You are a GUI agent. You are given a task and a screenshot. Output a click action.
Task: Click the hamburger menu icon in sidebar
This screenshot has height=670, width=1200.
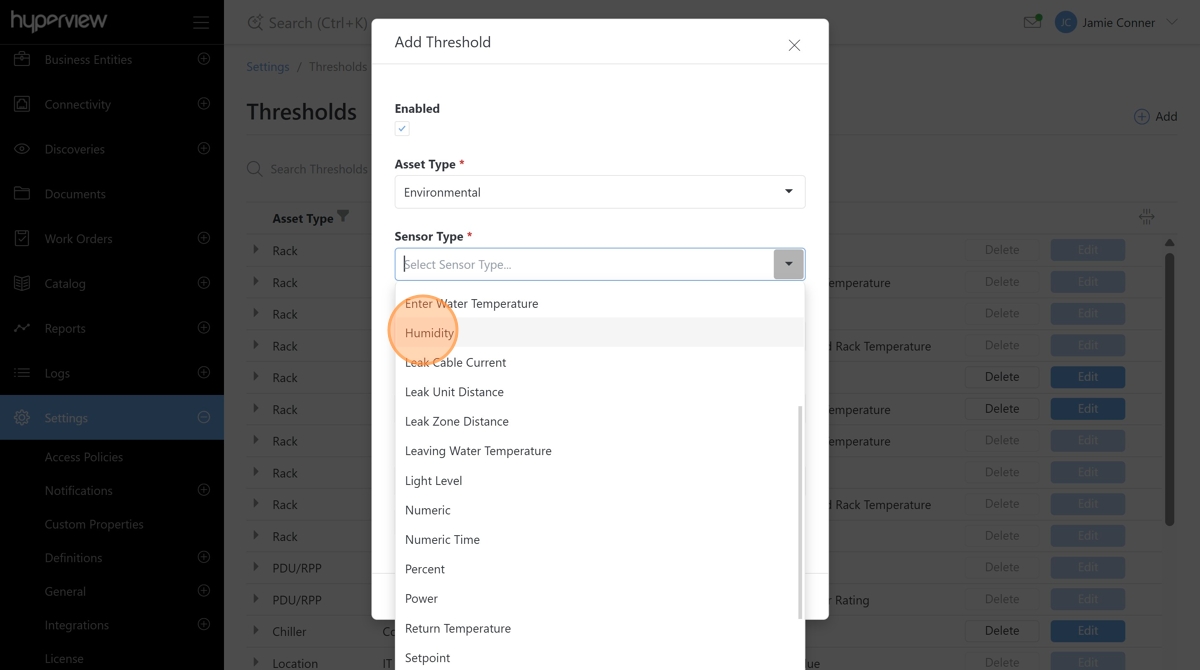coord(201,22)
